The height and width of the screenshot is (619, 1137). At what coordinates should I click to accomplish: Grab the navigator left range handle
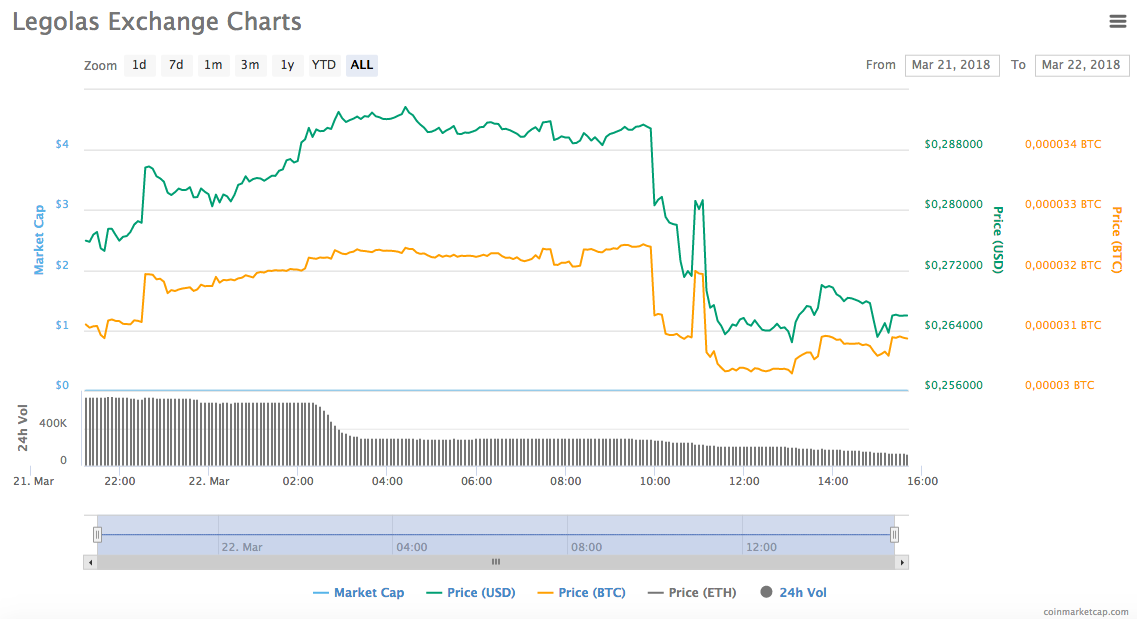coord(97,535)
